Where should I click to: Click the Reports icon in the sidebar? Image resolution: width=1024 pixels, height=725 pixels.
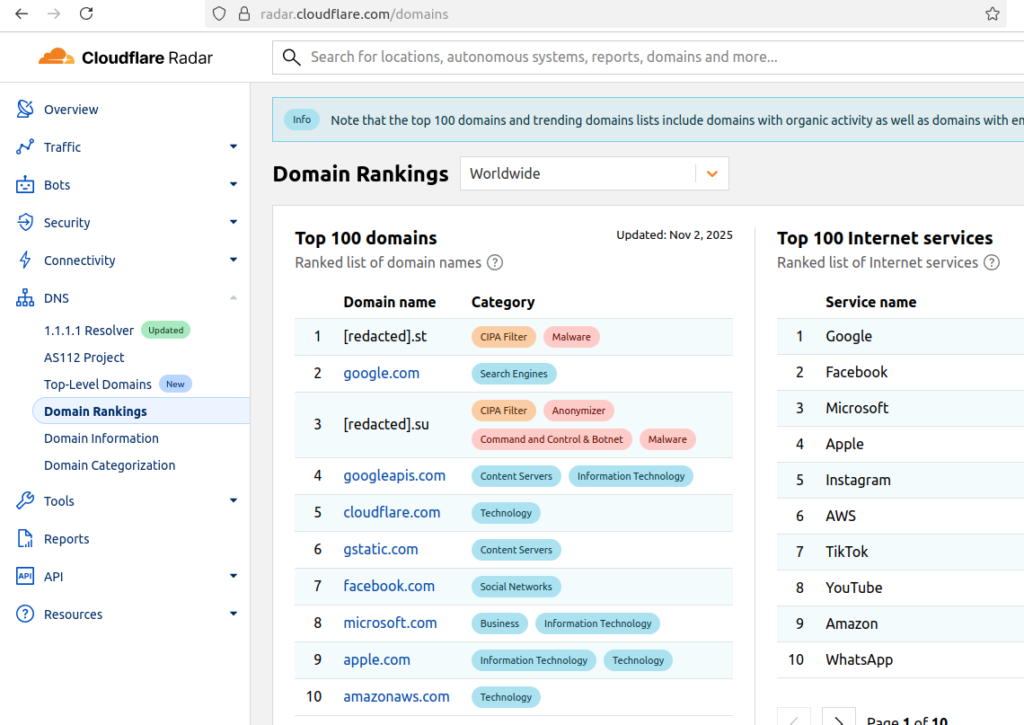(24, 538)
